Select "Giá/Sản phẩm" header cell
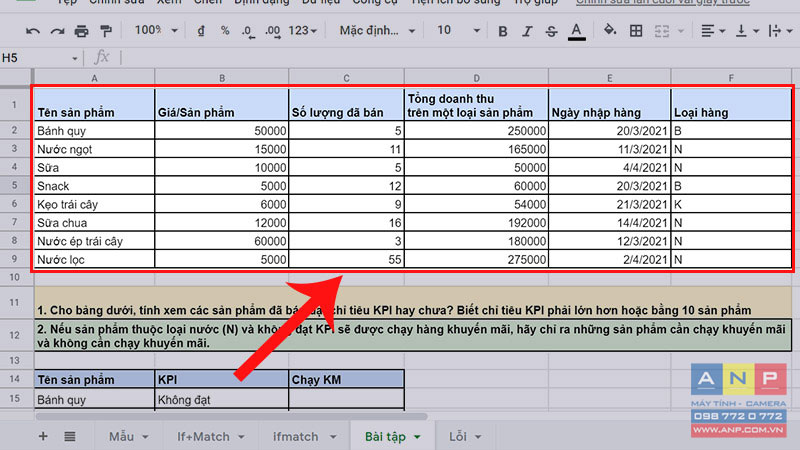The image size is (800, 450). pos(222,105)
